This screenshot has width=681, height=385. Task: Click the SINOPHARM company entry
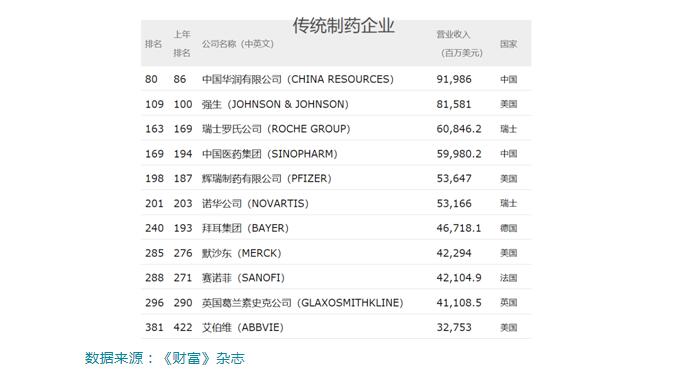[x=270, y=154]
